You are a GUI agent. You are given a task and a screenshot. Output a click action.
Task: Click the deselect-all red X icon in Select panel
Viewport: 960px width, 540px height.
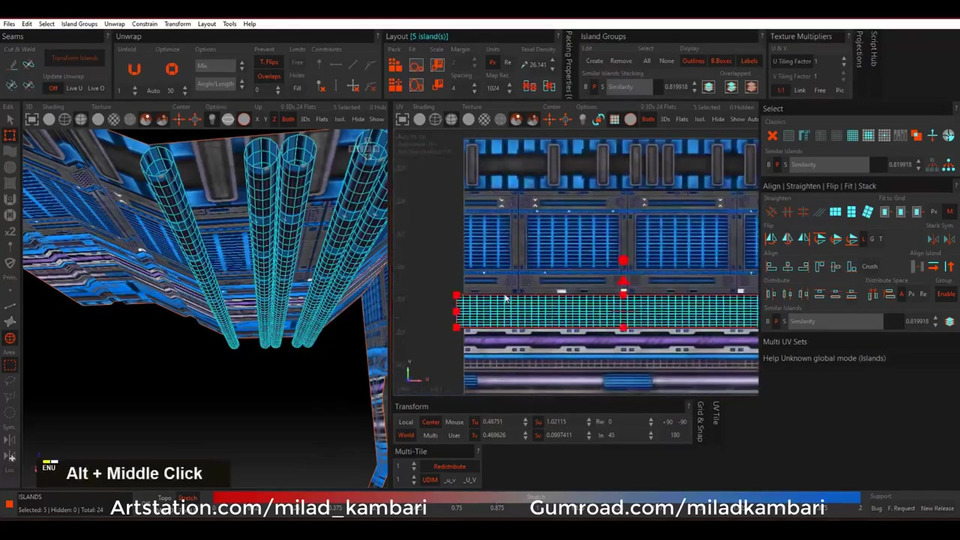pyautogui.click(x=772, y=135)
